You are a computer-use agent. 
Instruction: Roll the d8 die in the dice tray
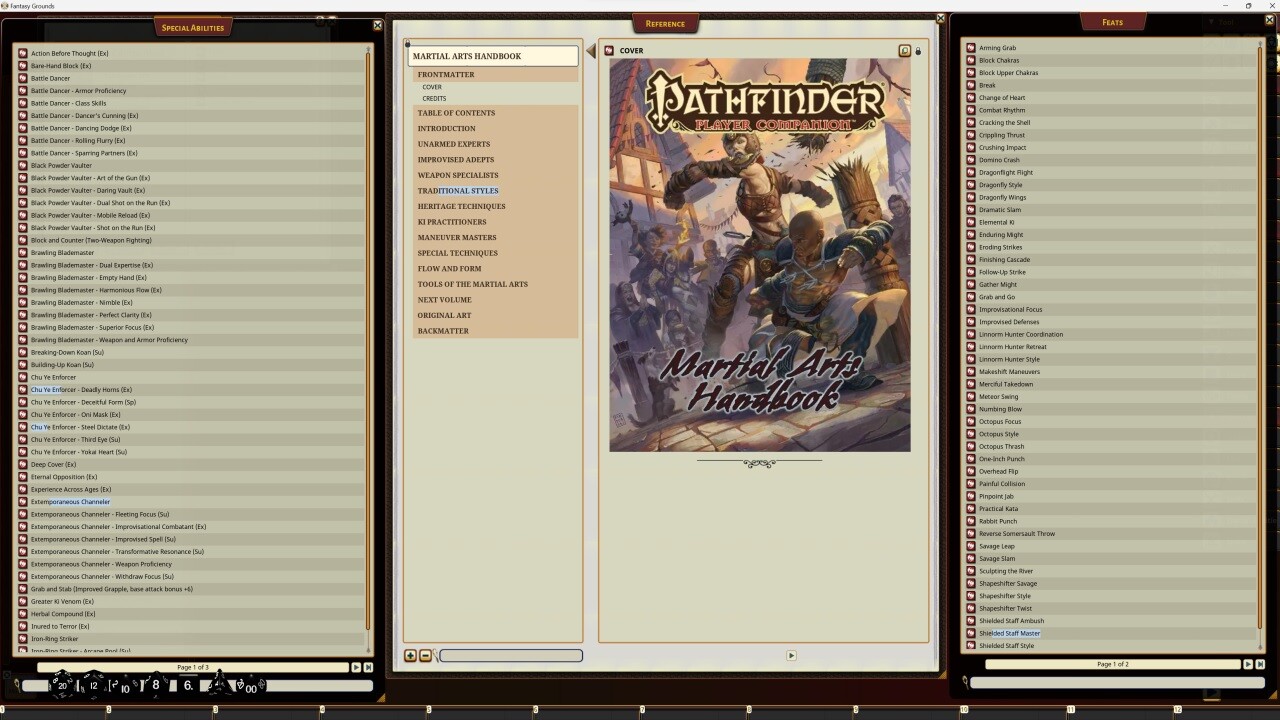pyautogui.click(x=155, y=684)
